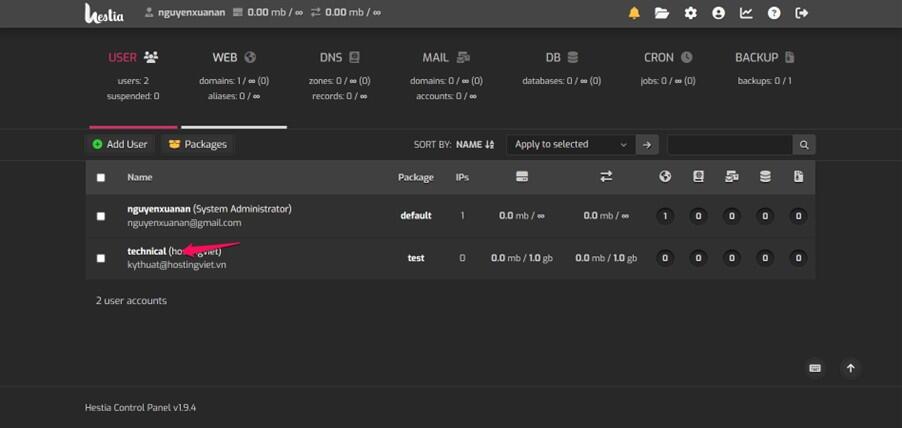Open keyboard shortcuts icon
Viewport: 902px width, 428px height.
pos(815,368)
